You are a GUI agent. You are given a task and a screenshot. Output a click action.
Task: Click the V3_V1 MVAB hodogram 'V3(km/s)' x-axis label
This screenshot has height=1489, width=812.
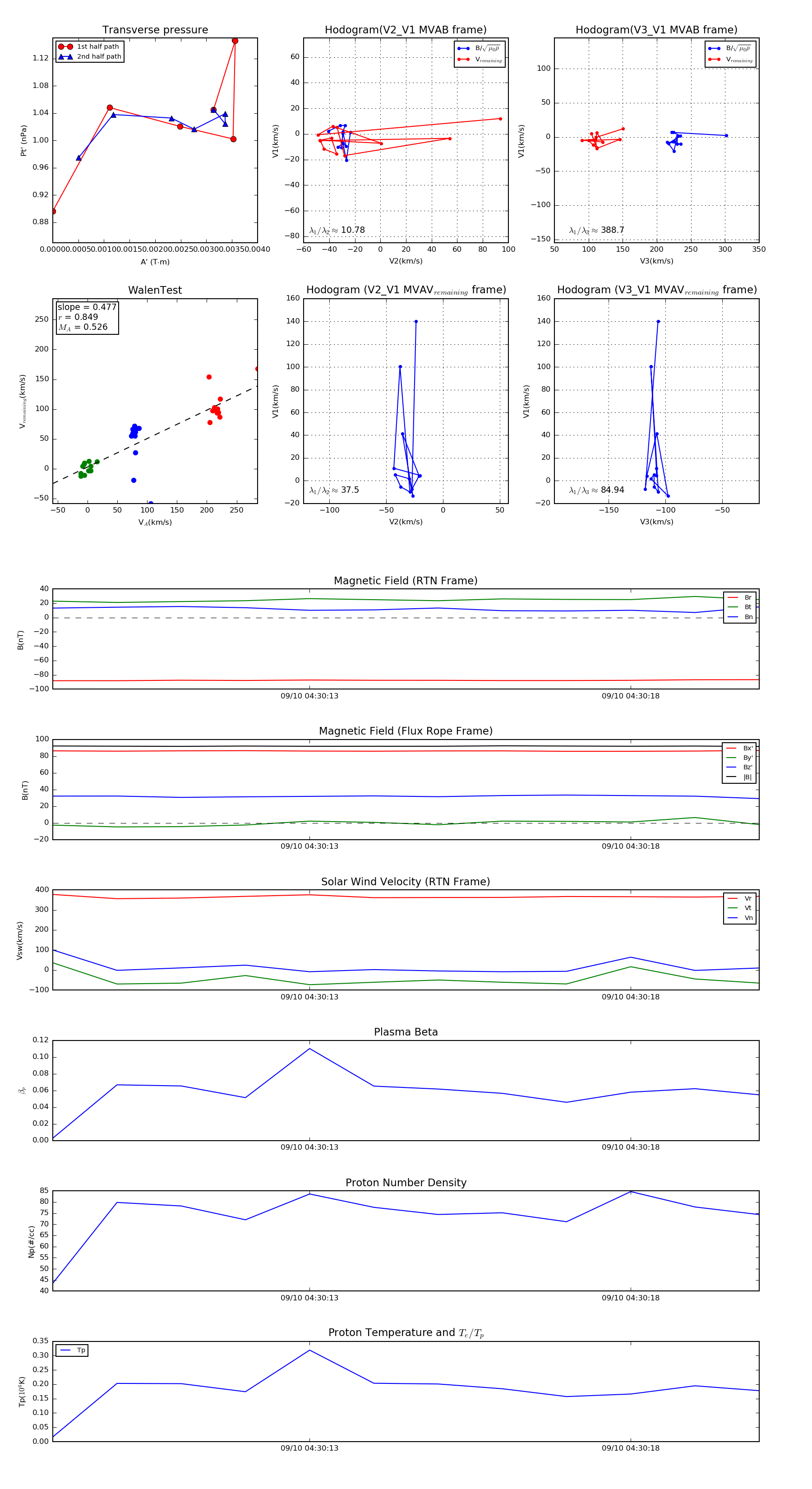(656, 261)
